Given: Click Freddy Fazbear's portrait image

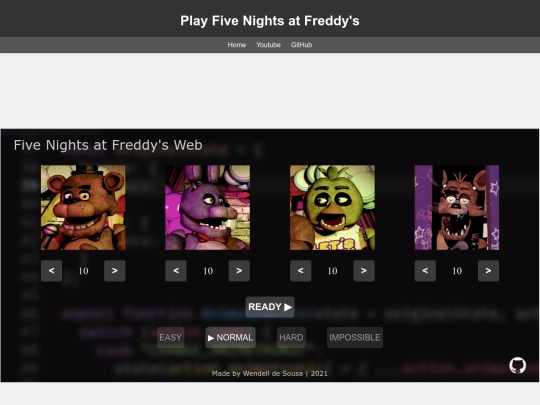Looking at the screenshot, I should click(83, 208).
